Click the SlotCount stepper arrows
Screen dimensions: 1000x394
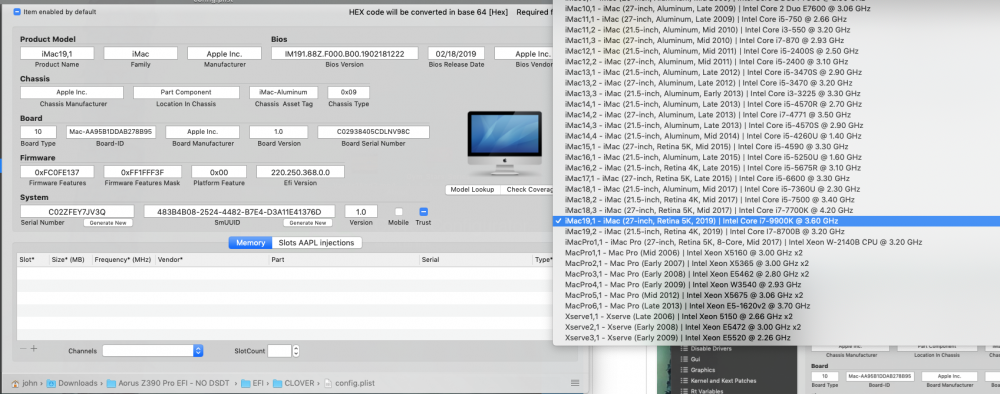pos(296,351)
